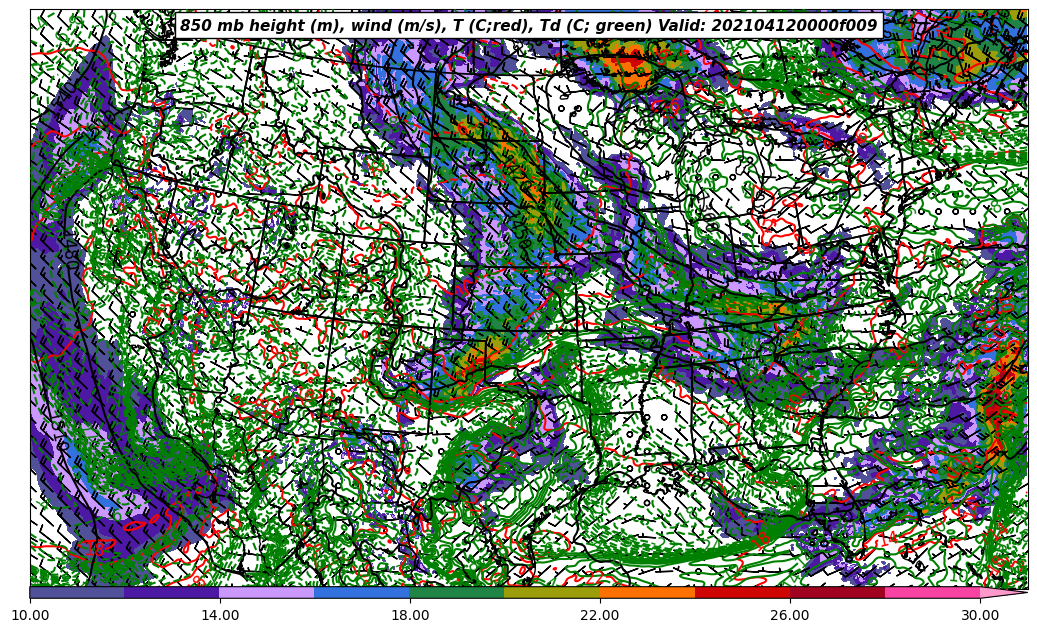Select the green 18–20 colorbar segment
This screenshot has width=1037, height=632.
tap(457, 592)
